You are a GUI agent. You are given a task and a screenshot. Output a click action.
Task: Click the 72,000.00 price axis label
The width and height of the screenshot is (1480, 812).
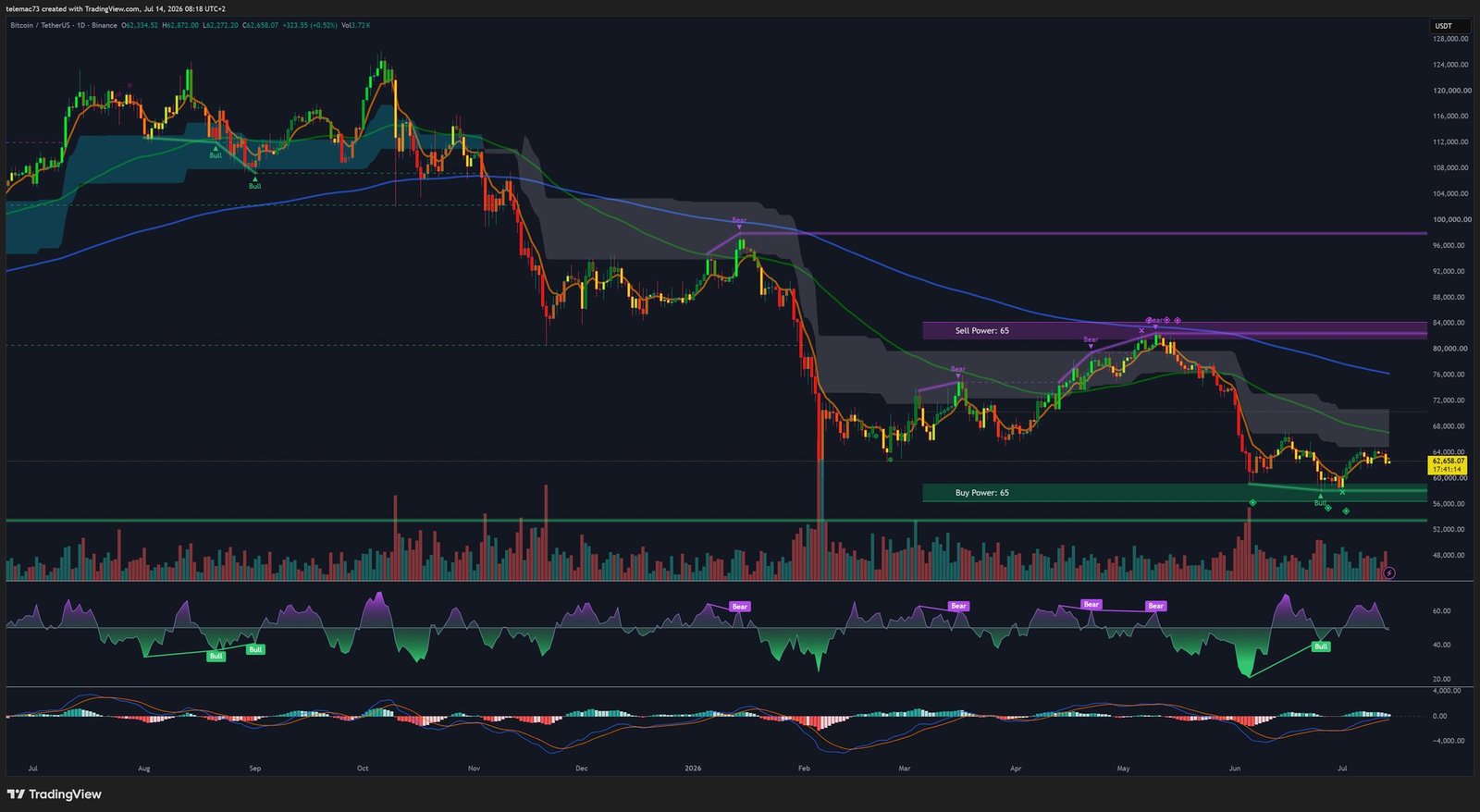1450,400
